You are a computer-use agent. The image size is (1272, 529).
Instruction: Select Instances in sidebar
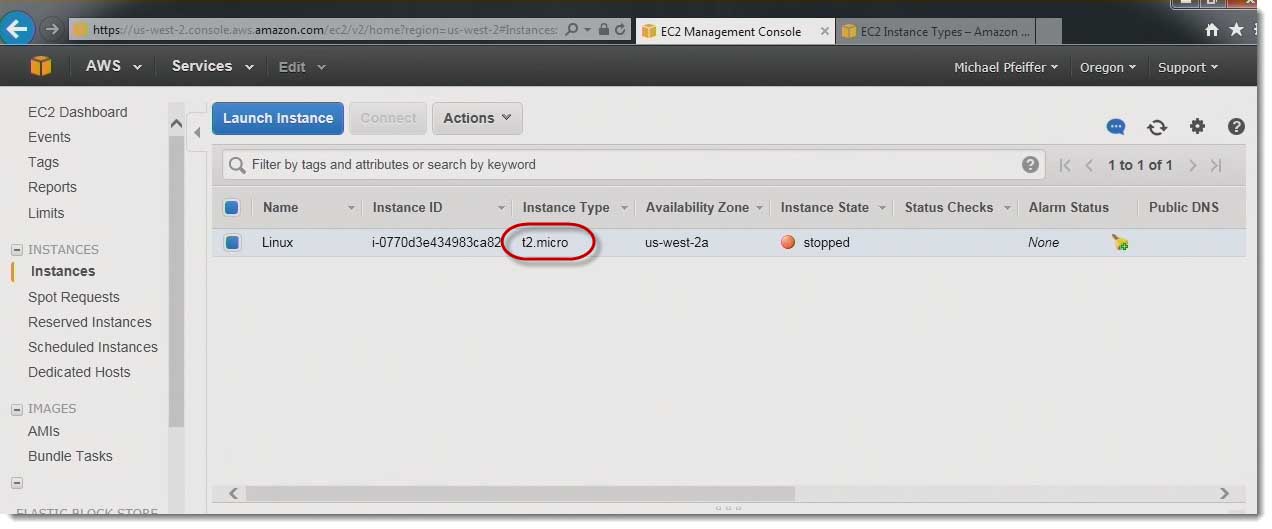pos(63,271)
